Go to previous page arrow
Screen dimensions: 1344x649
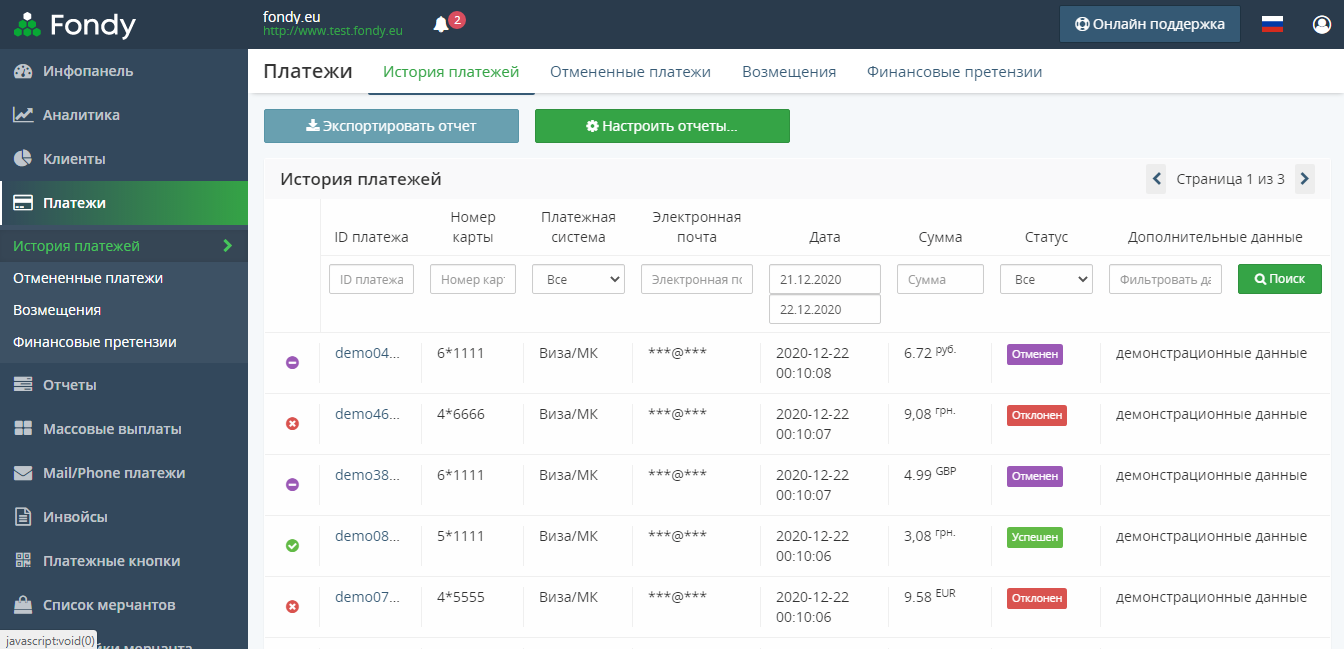click(x=1156, y=179)
